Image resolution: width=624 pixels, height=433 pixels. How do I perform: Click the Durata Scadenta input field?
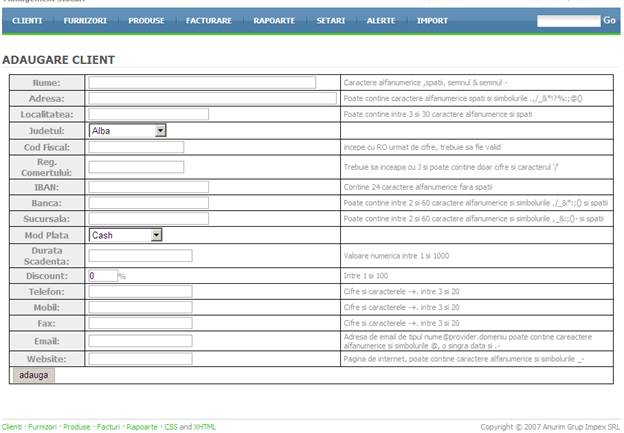click(140, 256)
